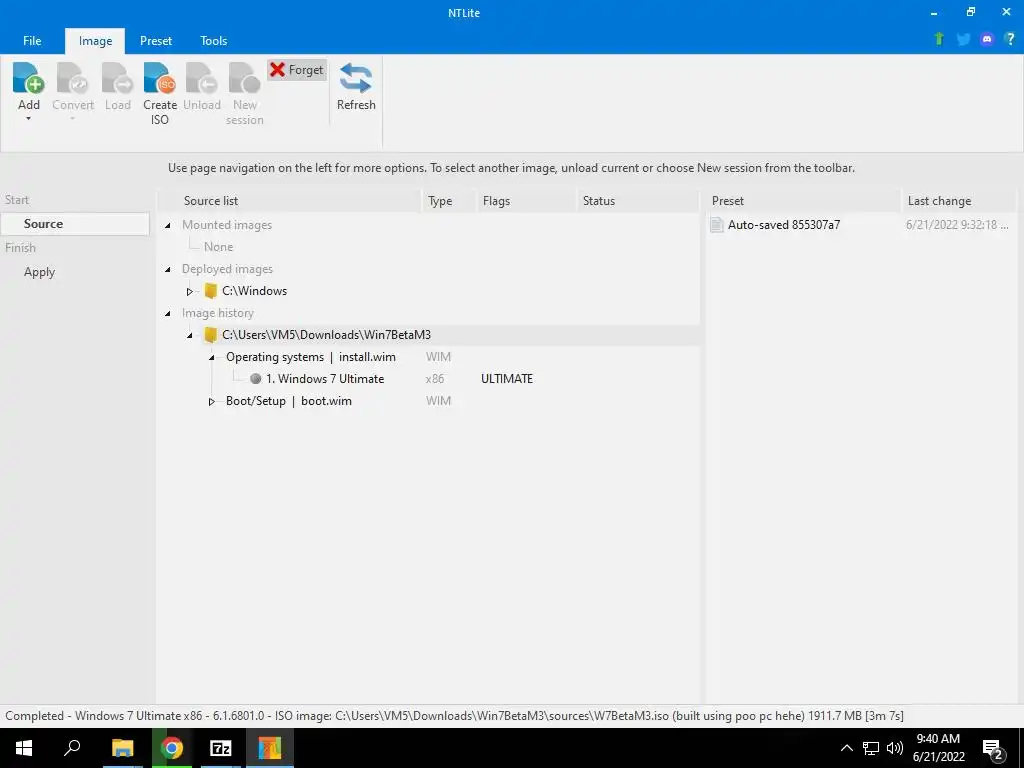1024x768 pixels.
Task: Click the Windows 7 Ultimate status dot
Action: (x=255, y=379)
